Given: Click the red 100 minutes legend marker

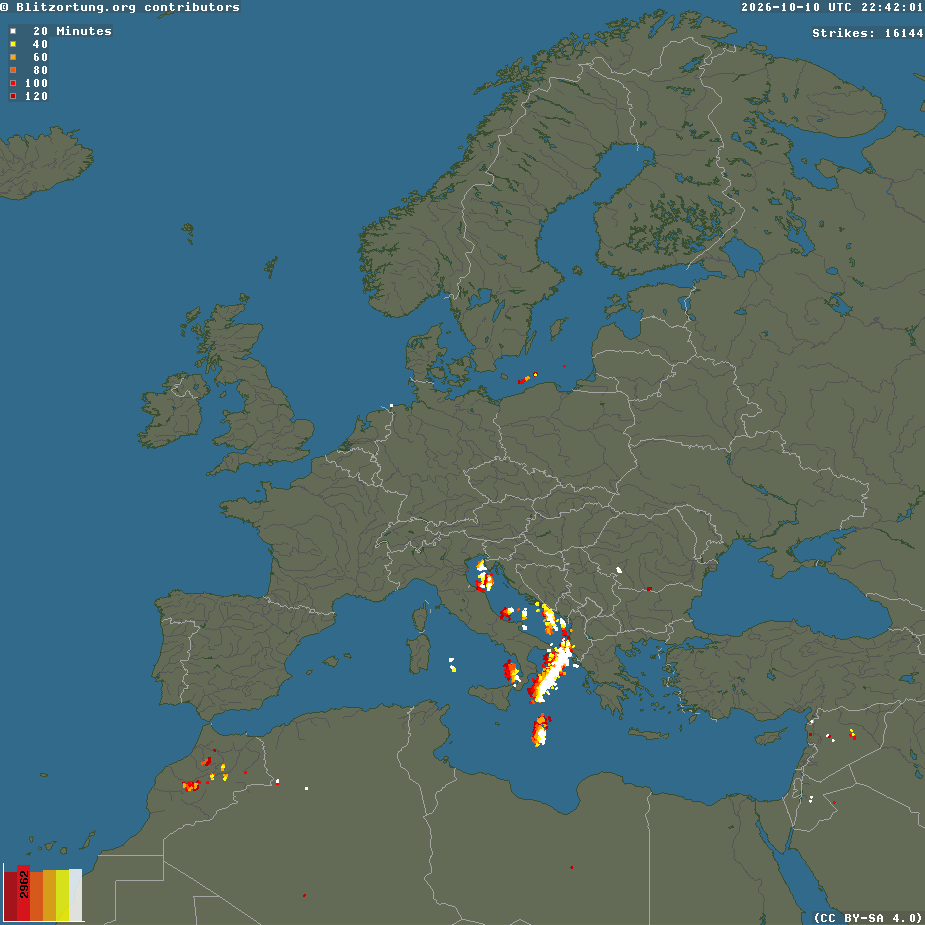Looking at the screenshot, I should click(x=13, y=83).
